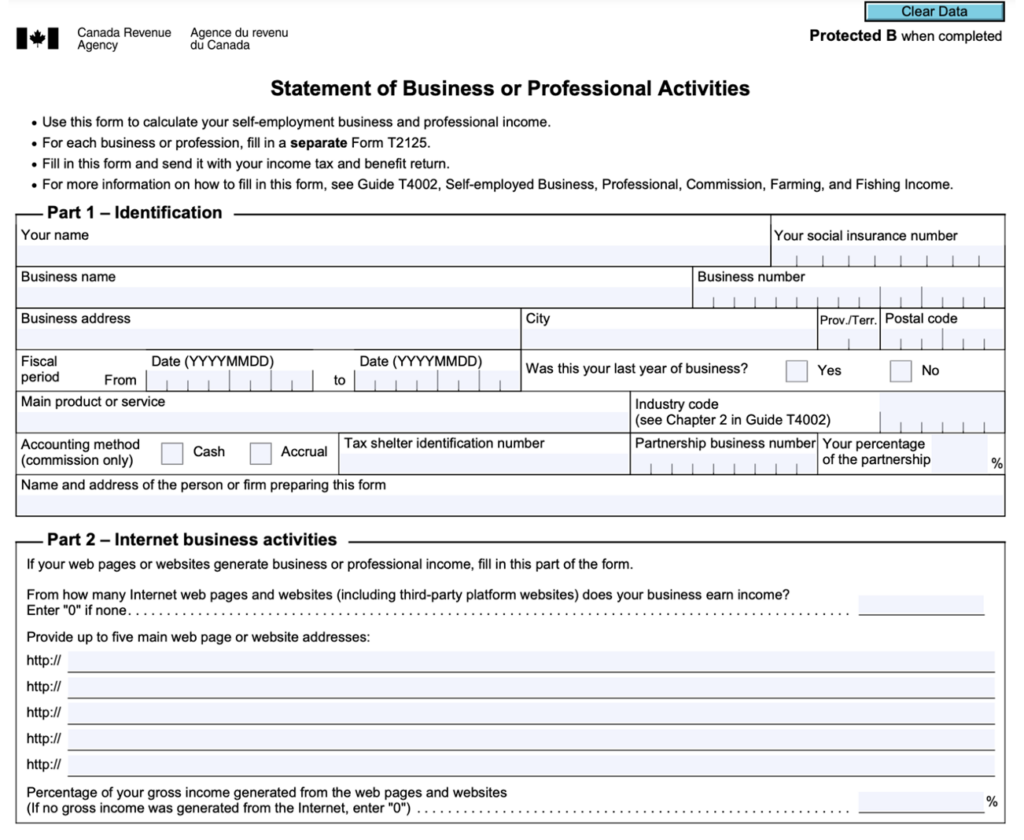
Task: Check No for last year of business
Action: [x=900, y=370]
